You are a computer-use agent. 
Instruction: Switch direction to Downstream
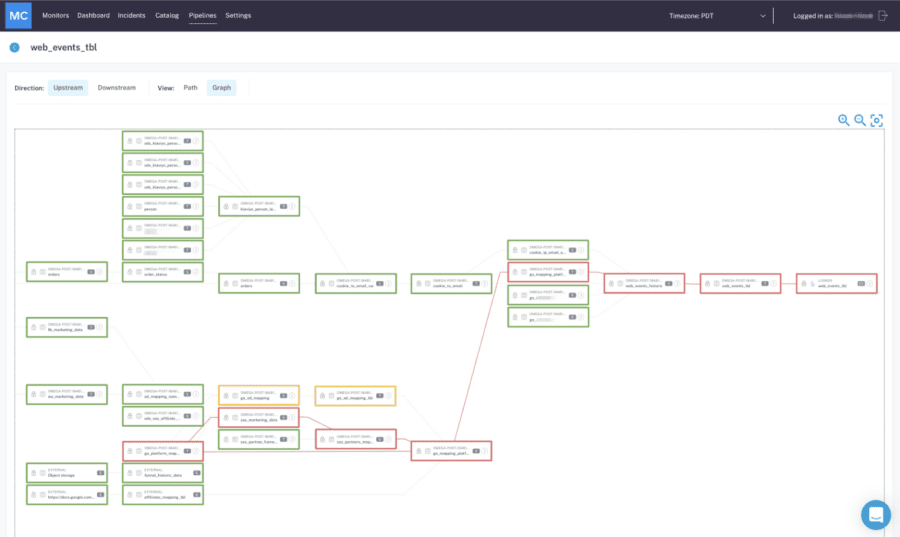pyautogui.click(x=117, y=88)
